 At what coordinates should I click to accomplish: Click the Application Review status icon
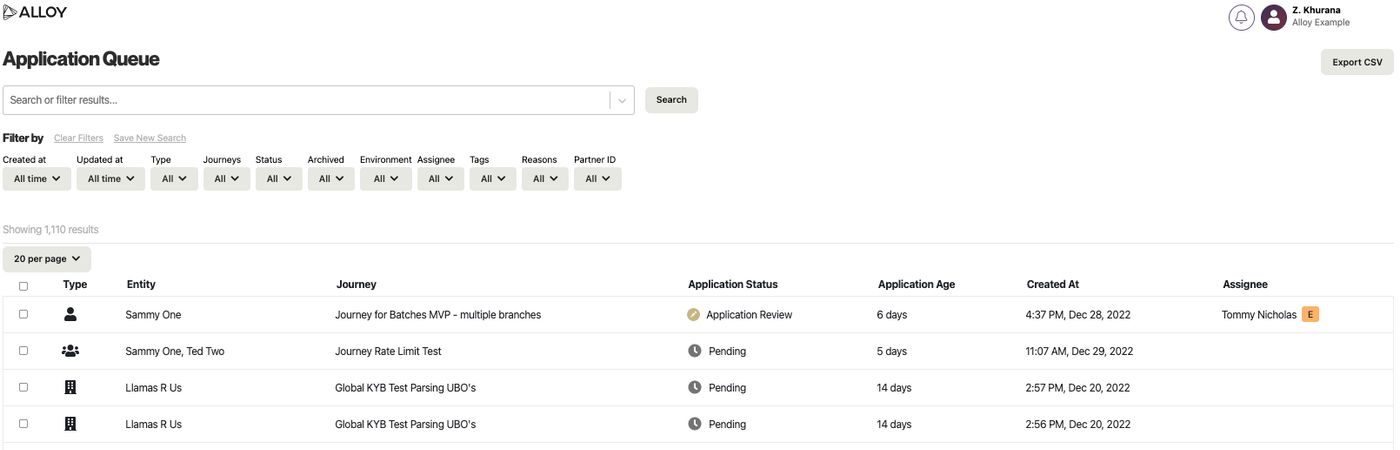(x=694, y=314)
